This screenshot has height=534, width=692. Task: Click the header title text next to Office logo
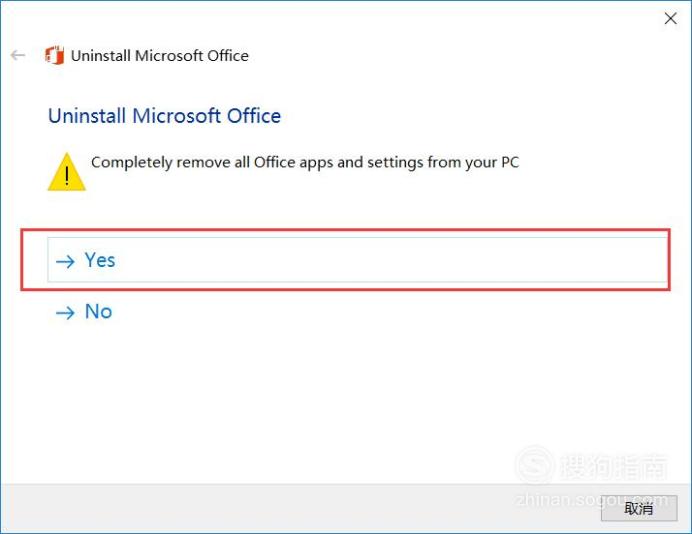tap(159, 56)
